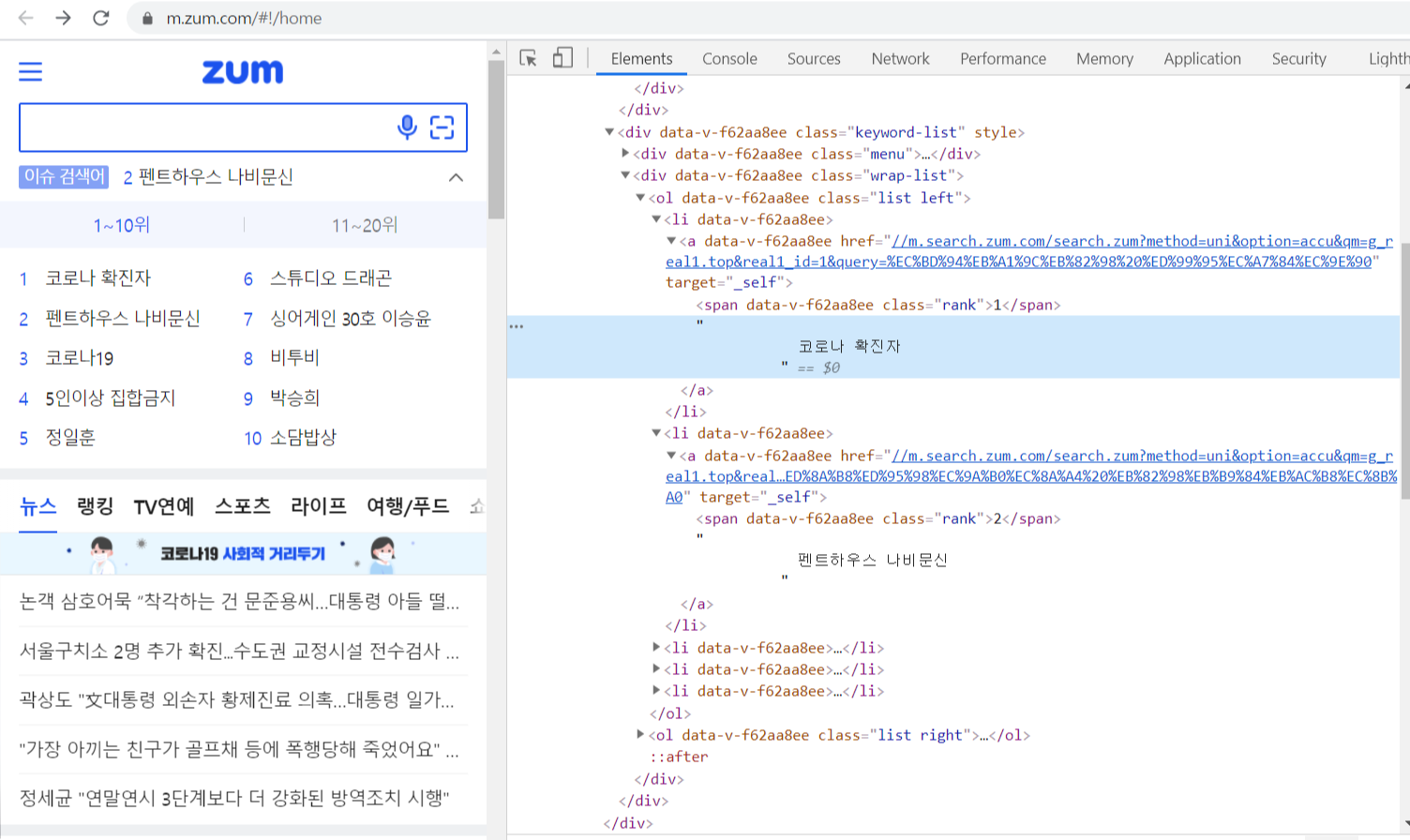Open keyword 코로나19
This screenshot has width=1410, height=840.
[x=80, y=358]
